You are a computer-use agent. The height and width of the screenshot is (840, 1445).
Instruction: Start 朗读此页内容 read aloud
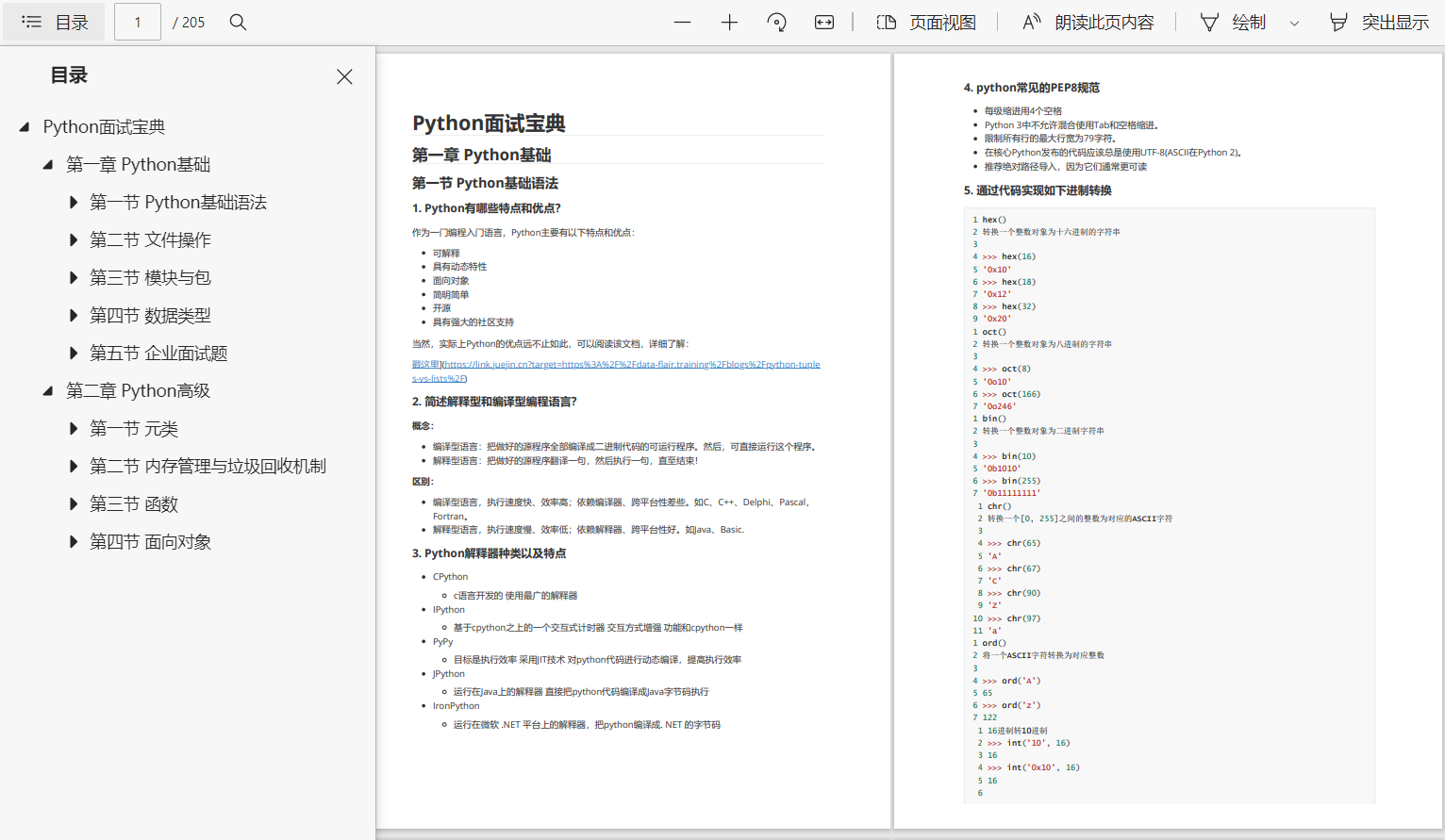pos(1088,22)
